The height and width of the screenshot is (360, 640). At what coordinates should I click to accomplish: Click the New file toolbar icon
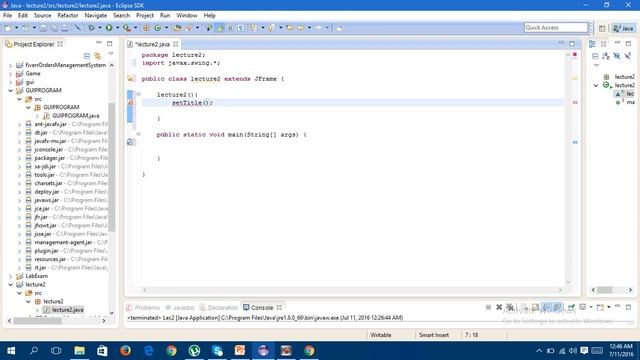tap(8, 28)
